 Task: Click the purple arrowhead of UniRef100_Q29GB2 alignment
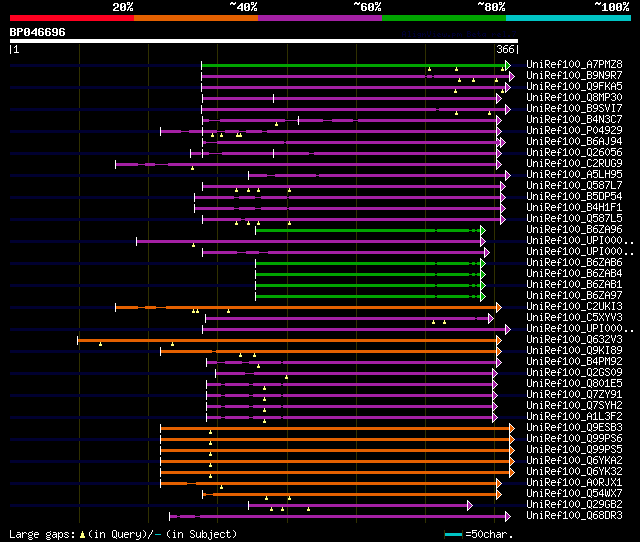[x=470, y=506]
